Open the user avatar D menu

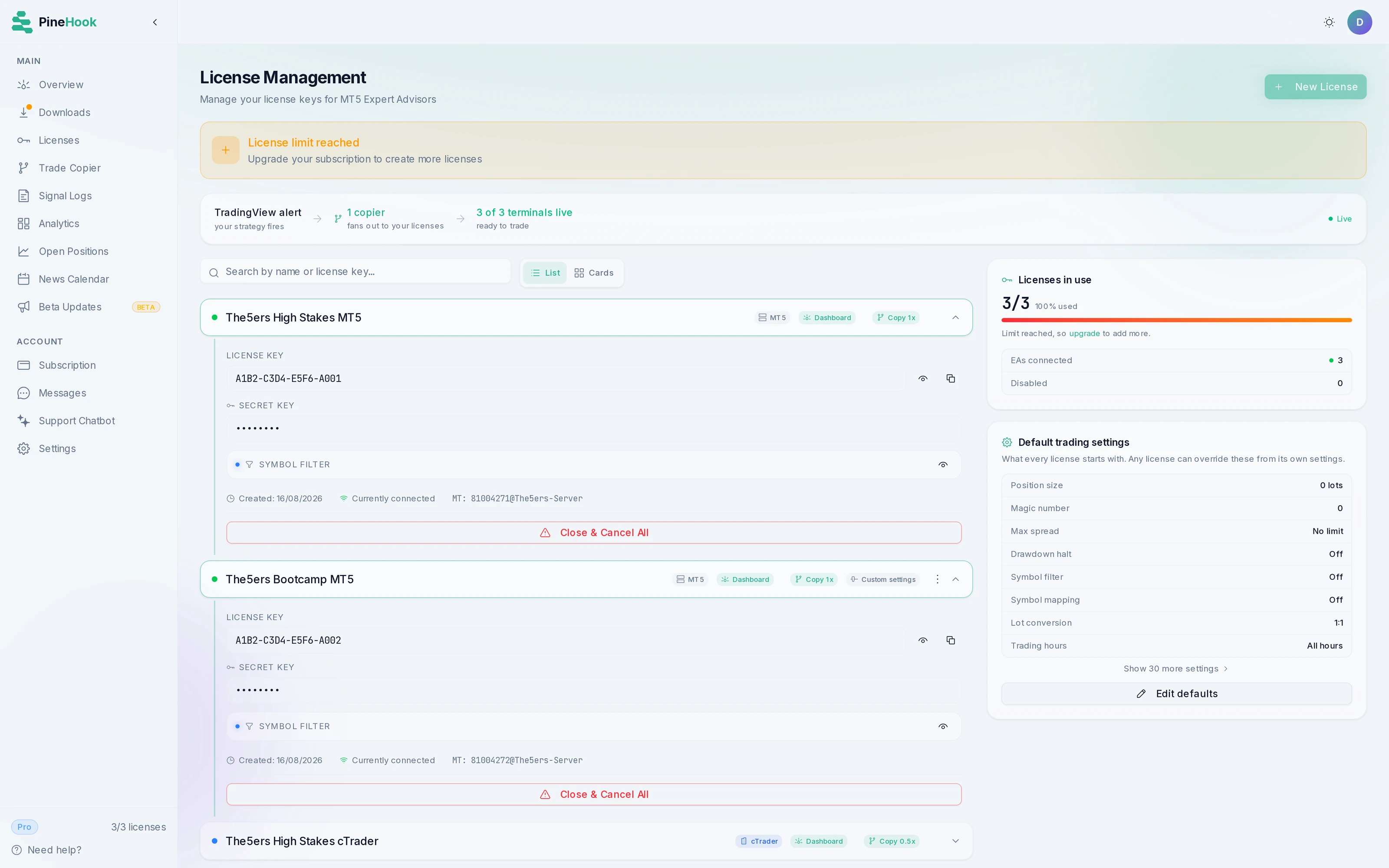[x=1359, y=23]
